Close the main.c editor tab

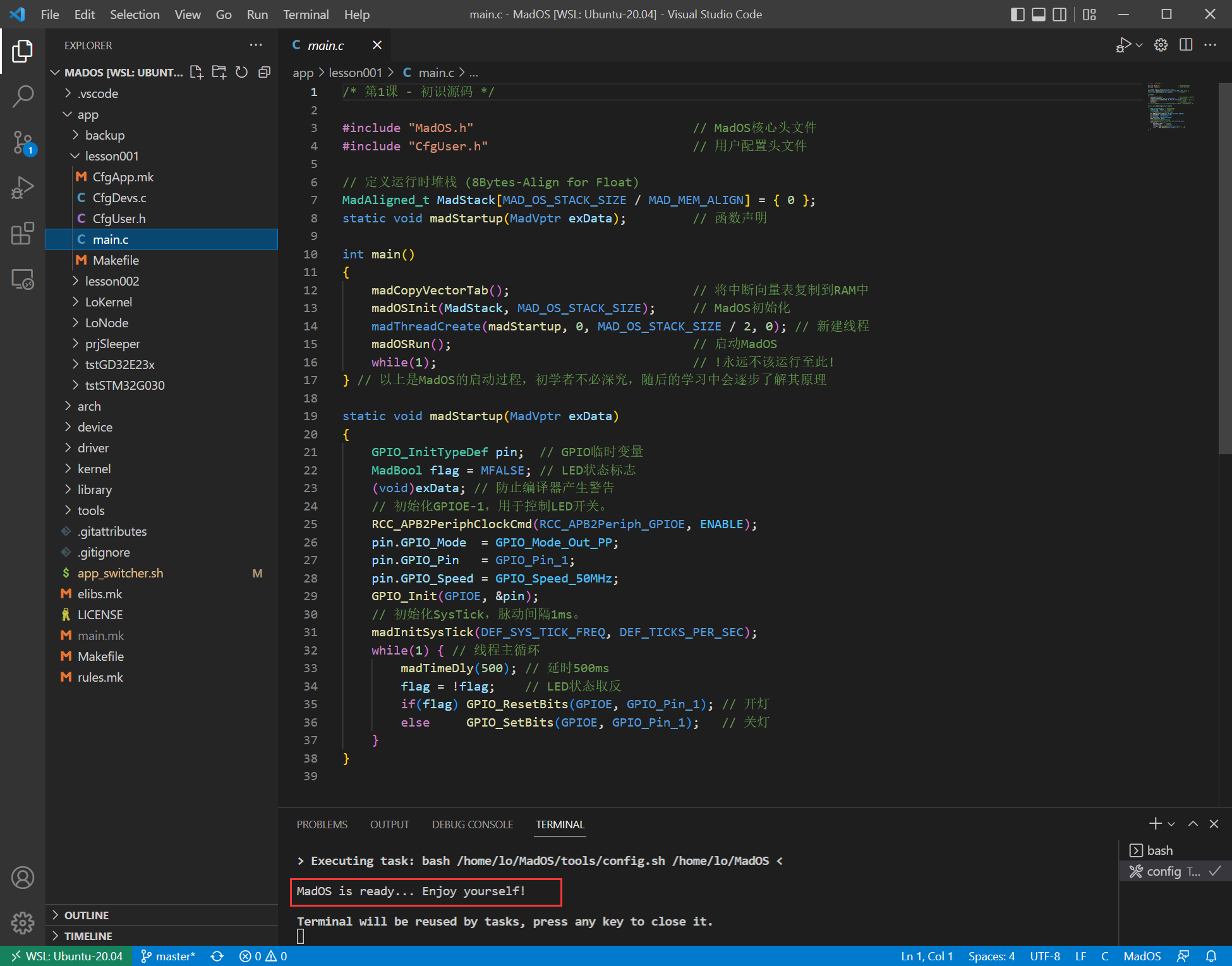[377, 45]
